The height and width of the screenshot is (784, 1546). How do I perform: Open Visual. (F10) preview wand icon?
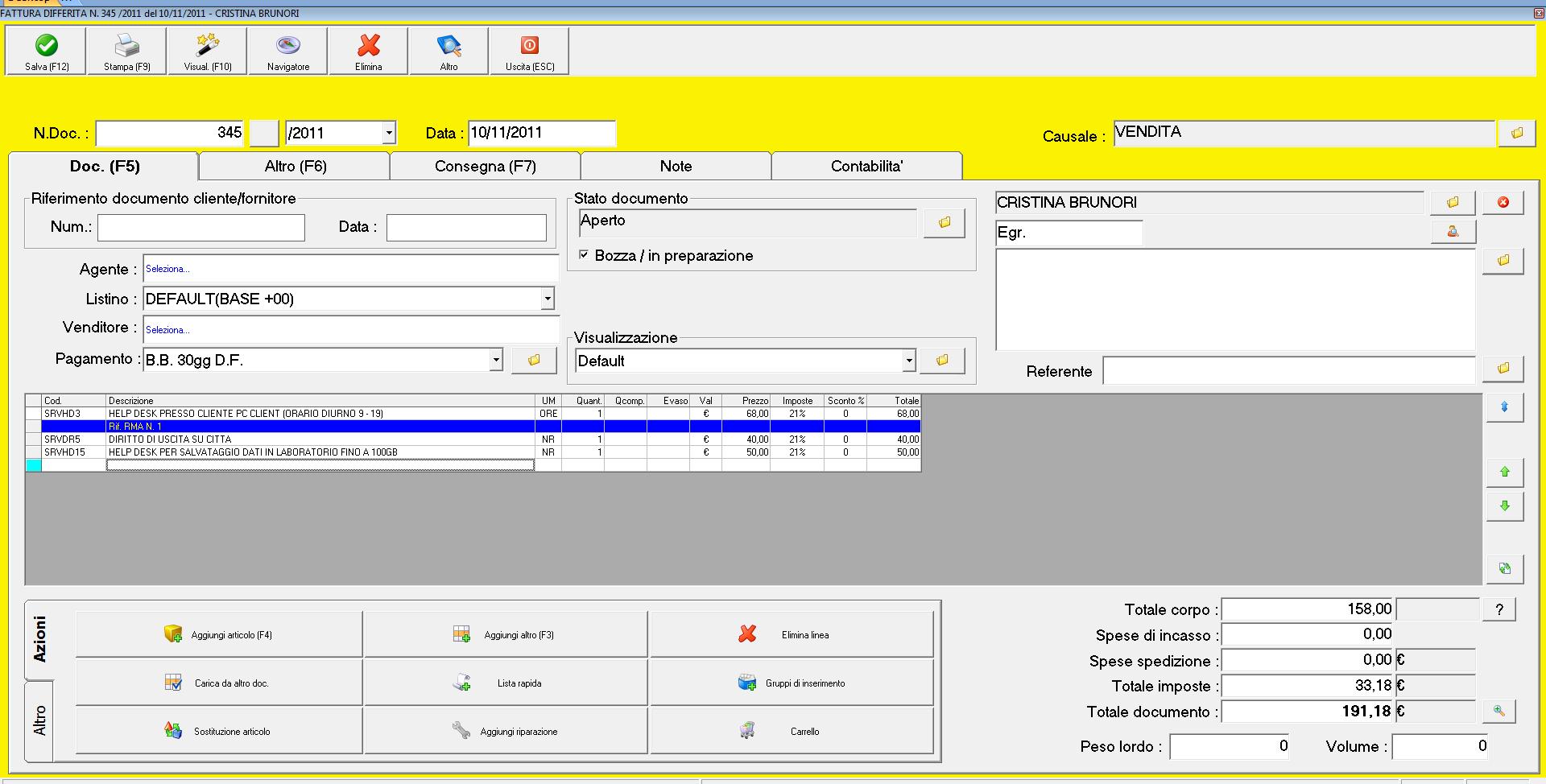[208, 46]
